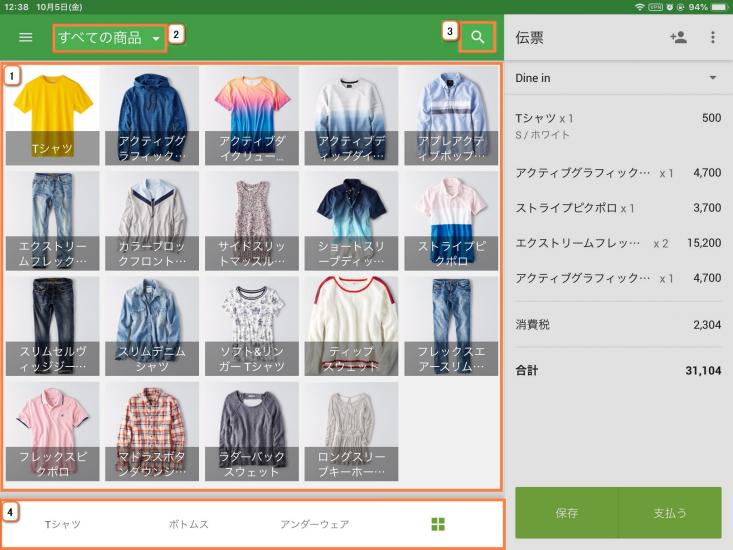Select the エクストリームフレッ x2 ticket line
Viewport: 733px width, 550px height.
(618, 243)
